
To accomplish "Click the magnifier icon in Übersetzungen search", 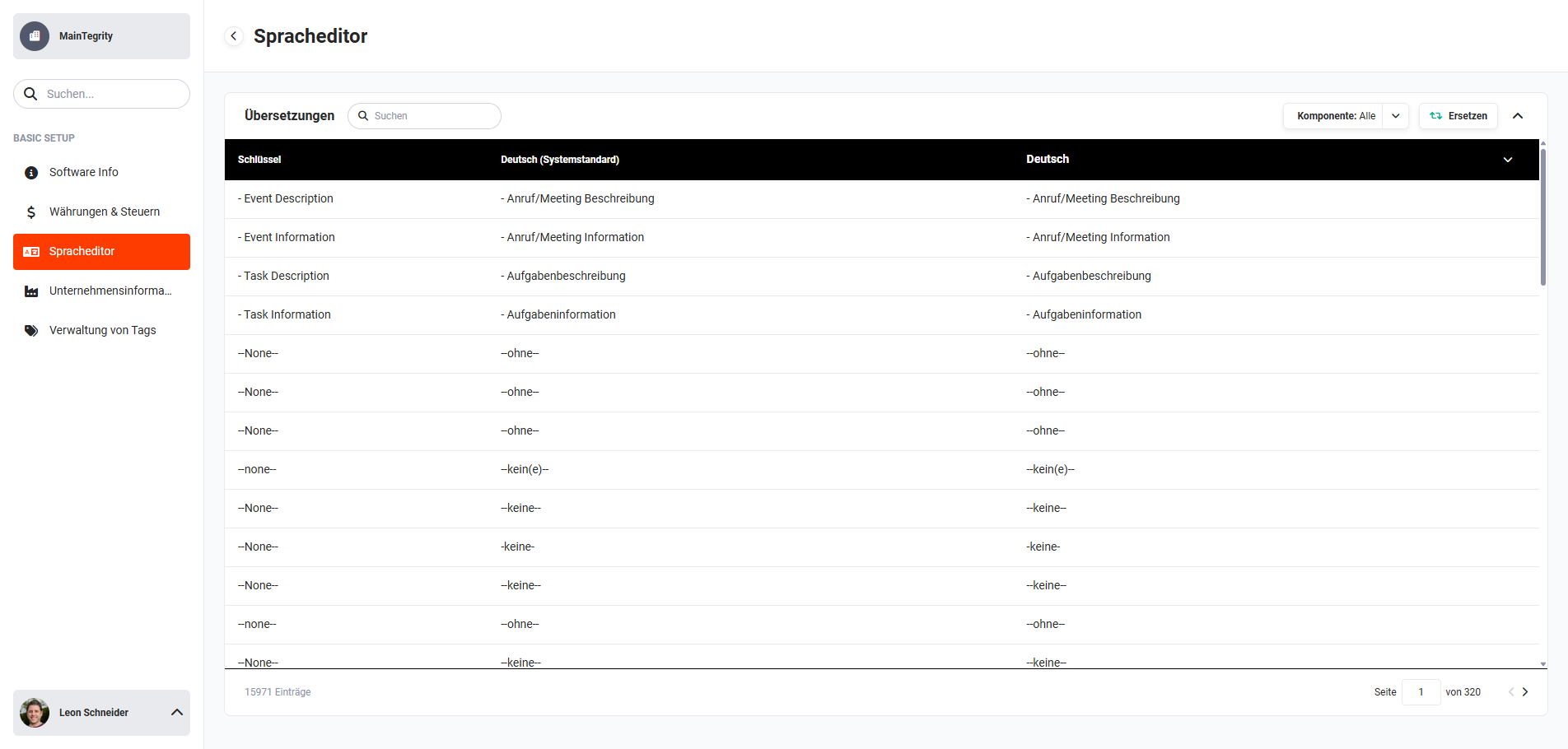I will 363,116.
